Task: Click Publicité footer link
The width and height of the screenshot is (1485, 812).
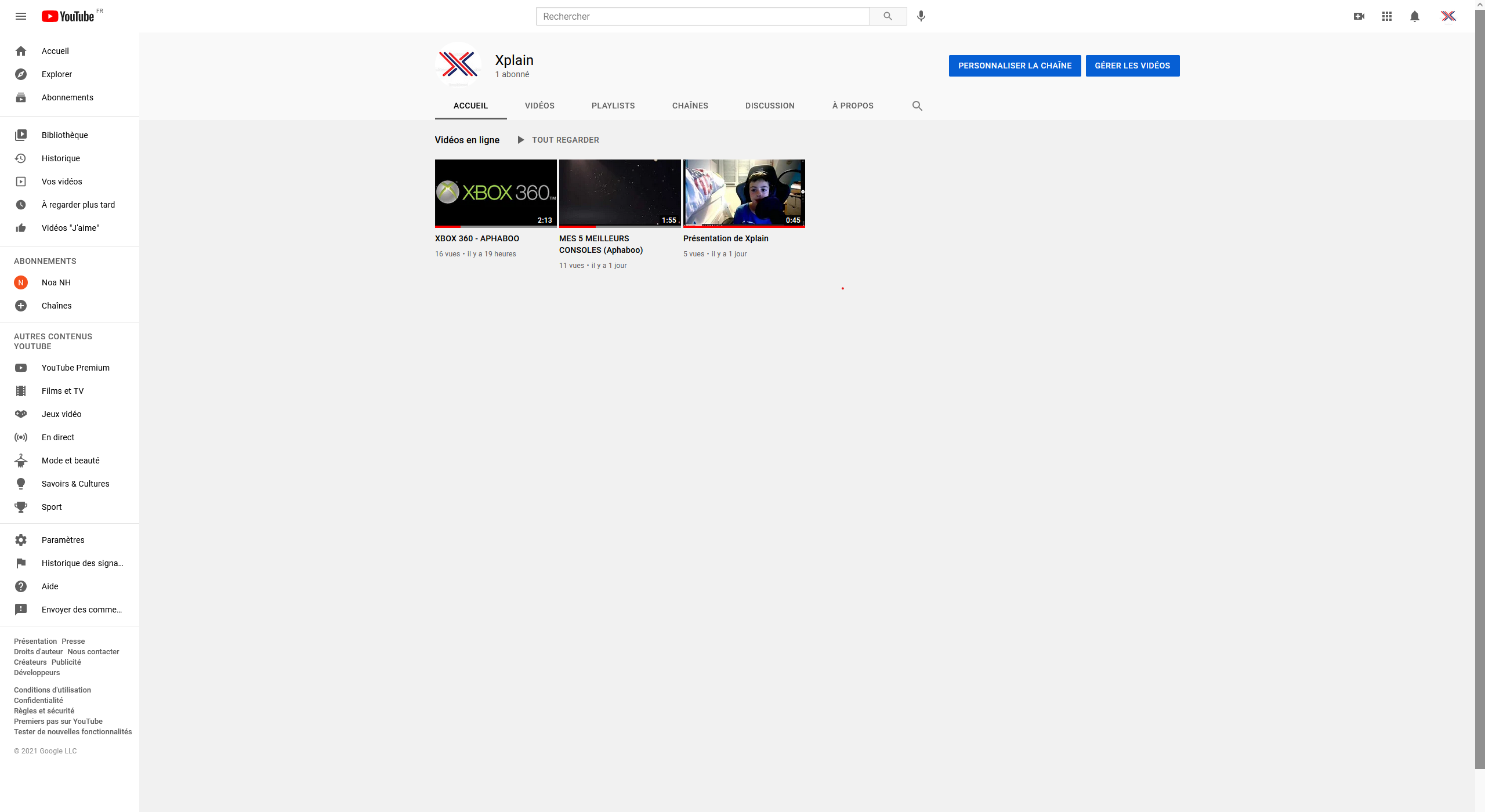Action: [66, 662]
